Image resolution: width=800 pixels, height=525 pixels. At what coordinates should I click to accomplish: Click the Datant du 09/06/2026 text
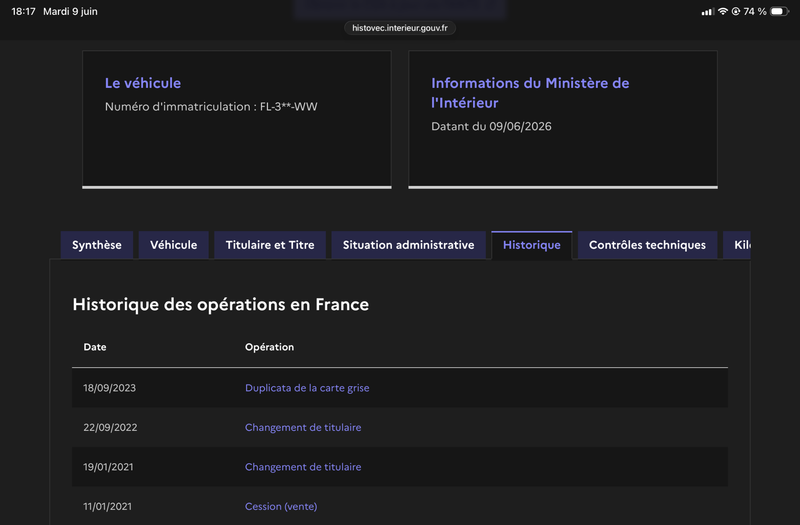(x=491, y=127)
